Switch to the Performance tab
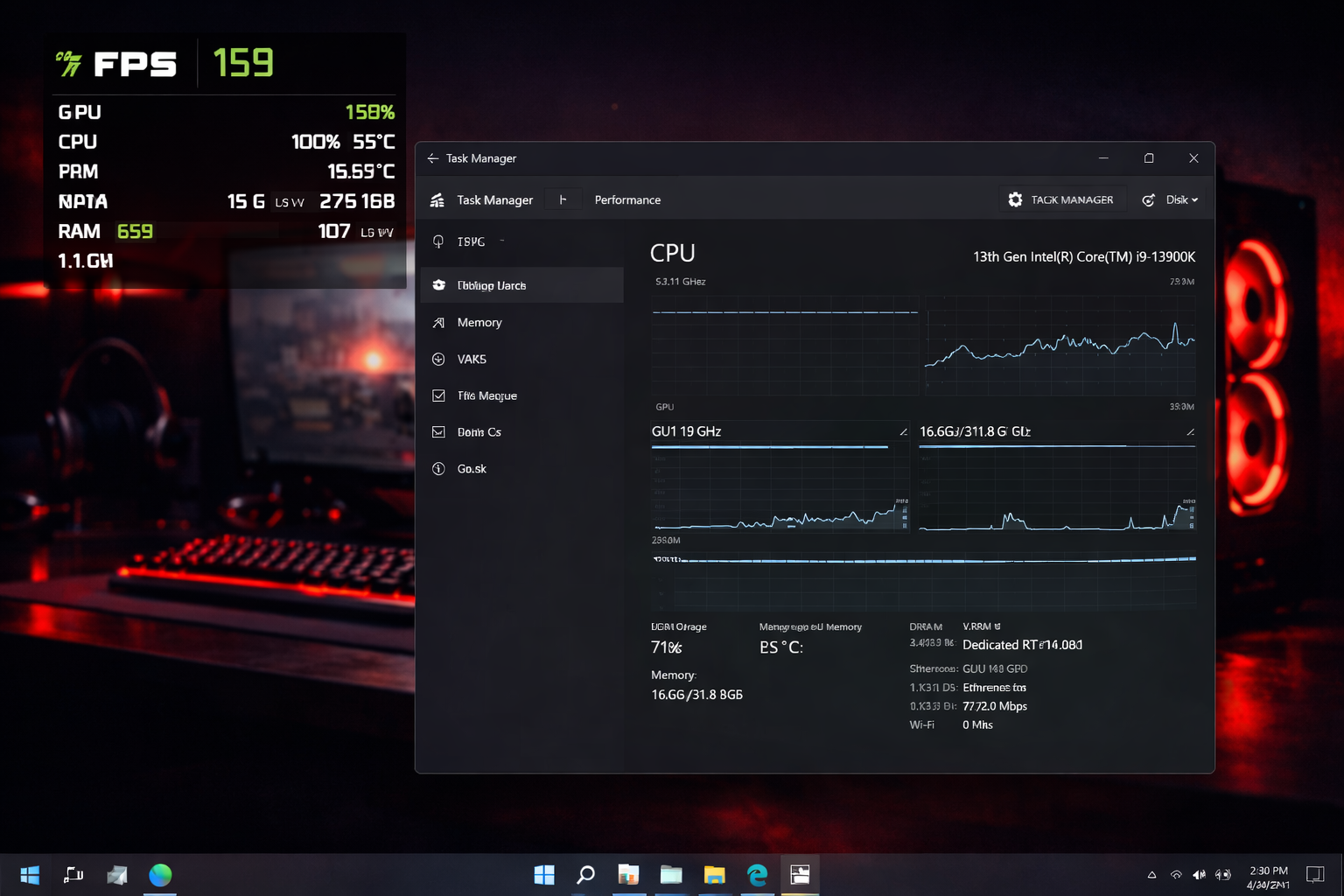The image size is (1344, 896). (x=627, y=199)
